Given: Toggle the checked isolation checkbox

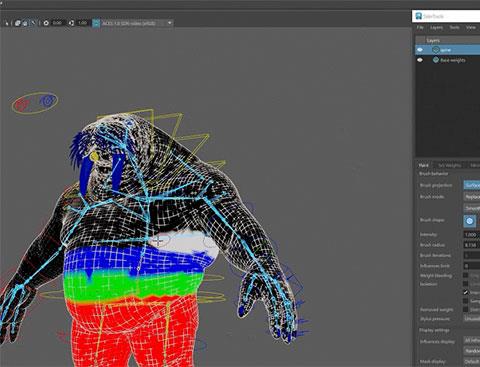Looking at the screenshot, I should pyautogui.click(x=466, y=292).
